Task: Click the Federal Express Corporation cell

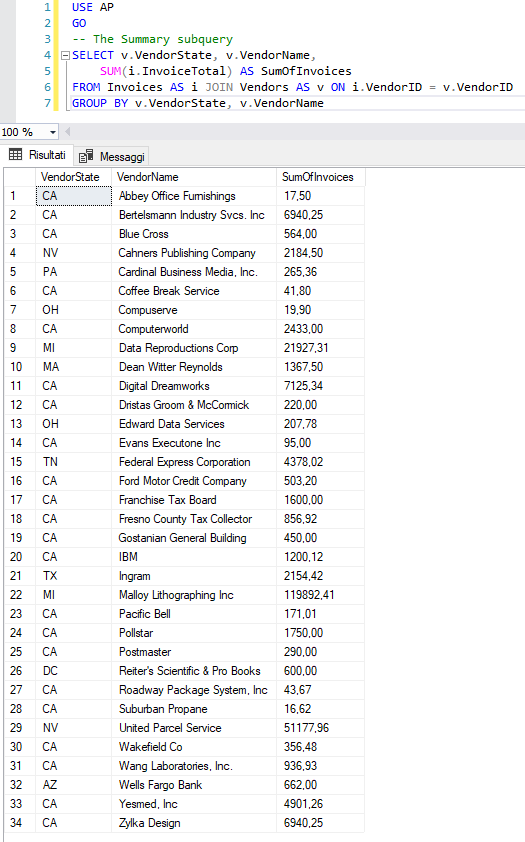Action: [x=194, y=462]
